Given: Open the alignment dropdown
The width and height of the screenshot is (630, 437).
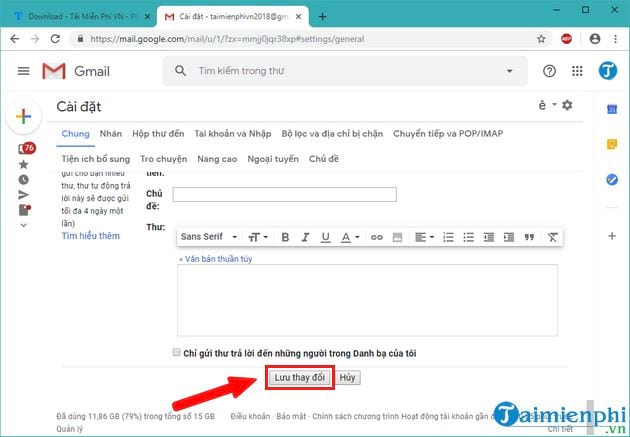Looking at the screenshot, I should pos(424,237).
